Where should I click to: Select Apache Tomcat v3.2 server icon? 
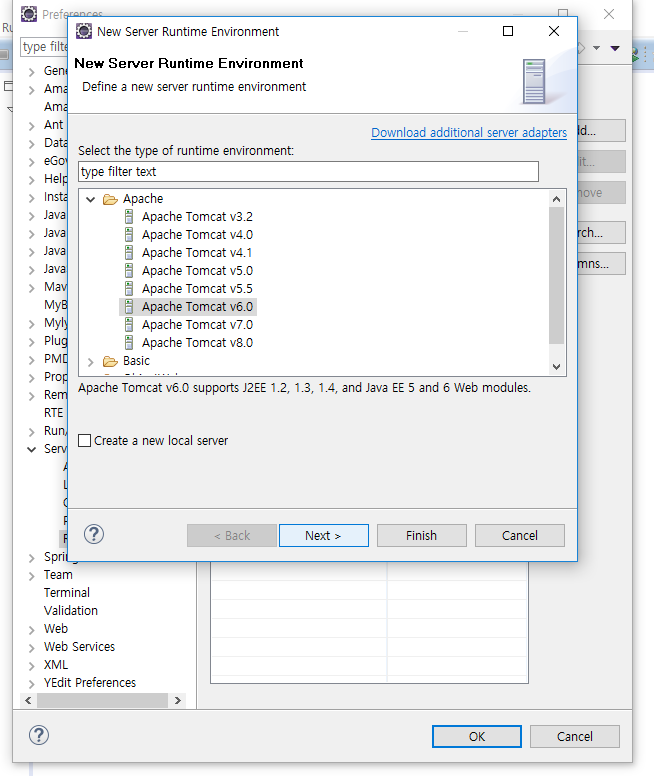129,217
